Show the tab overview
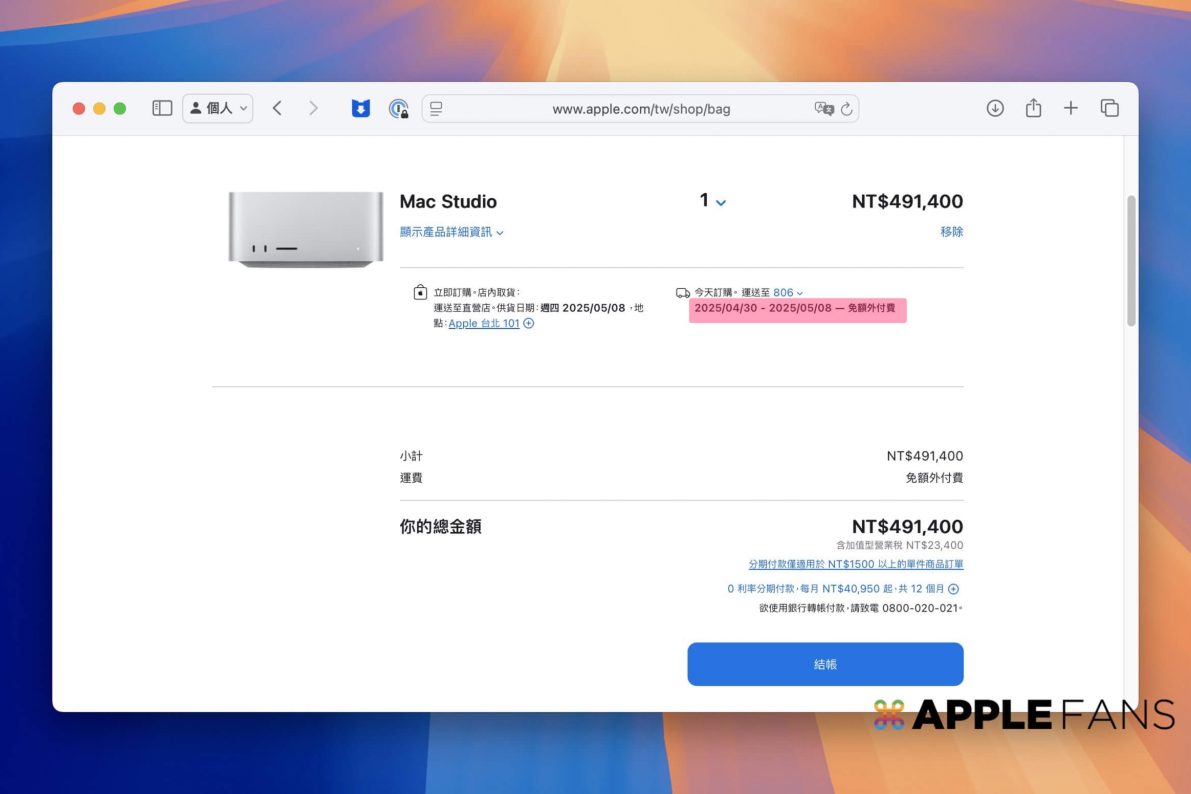 1109,108
